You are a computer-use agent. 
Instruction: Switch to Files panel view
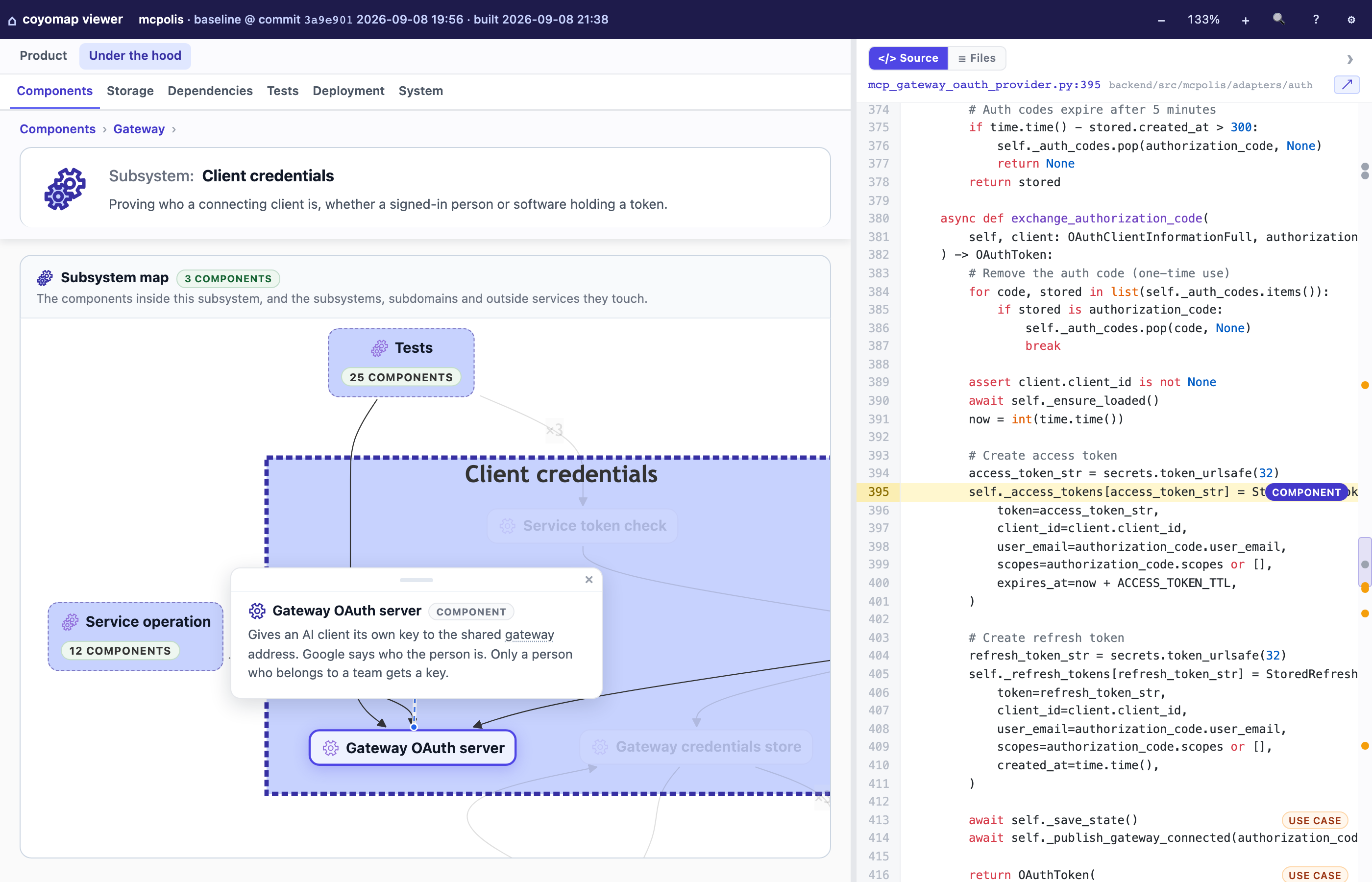click(976, 58)
